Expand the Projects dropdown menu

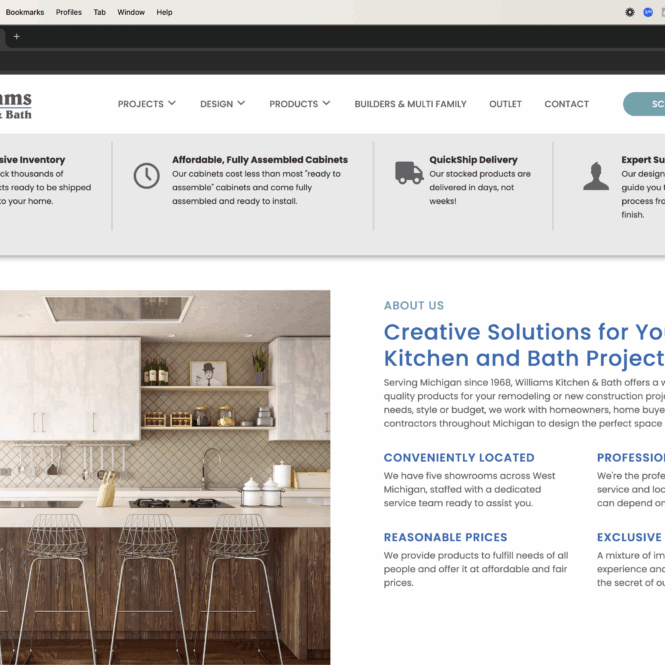tap(146, 104)
